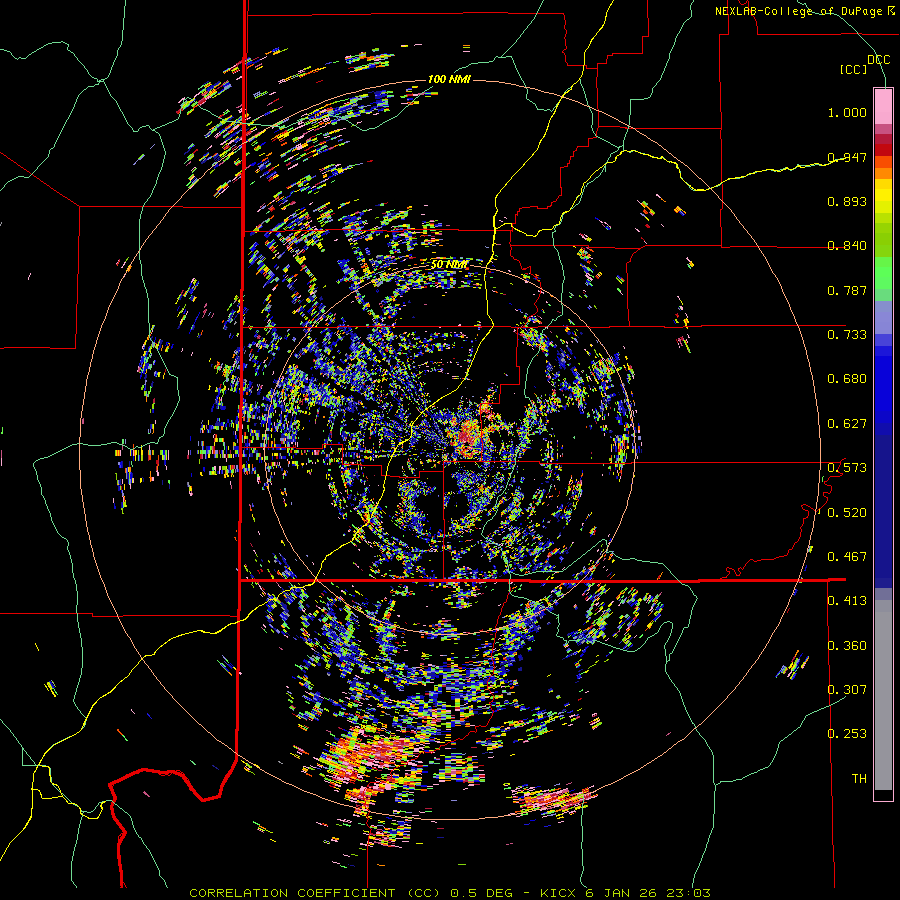Click the 0.840 scale value
Screen dimensions: 900x900
(x=847, y=246)
